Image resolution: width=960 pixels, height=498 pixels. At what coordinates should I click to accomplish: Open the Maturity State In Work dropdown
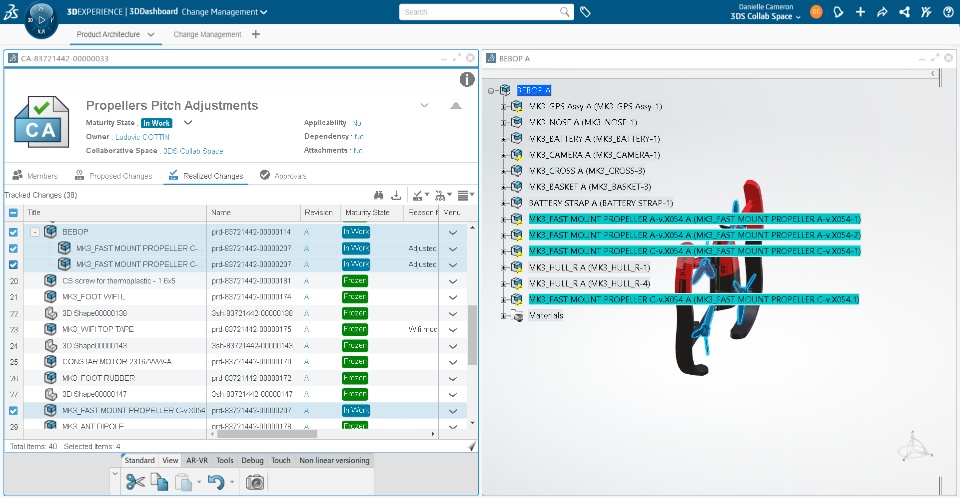tap(188, 123)
